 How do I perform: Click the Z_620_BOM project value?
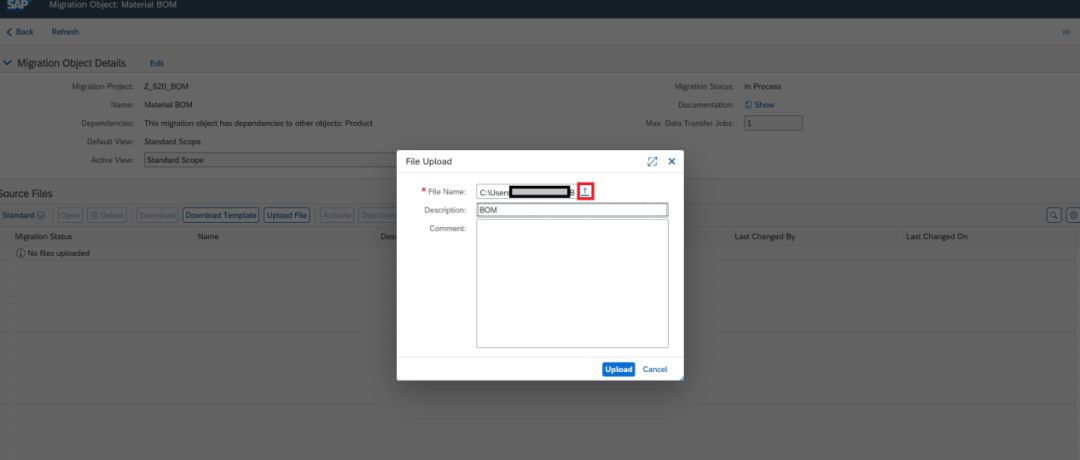(x=166, y=87)
